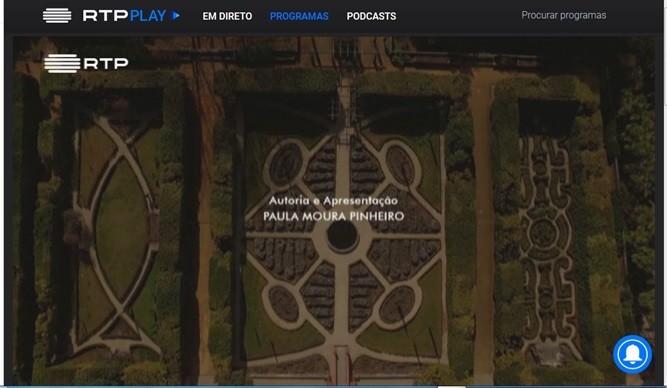Viewport: 667px width, 388px height.
Task: Switch to the PROGRAMAS tab
Action: coord(299,16)
